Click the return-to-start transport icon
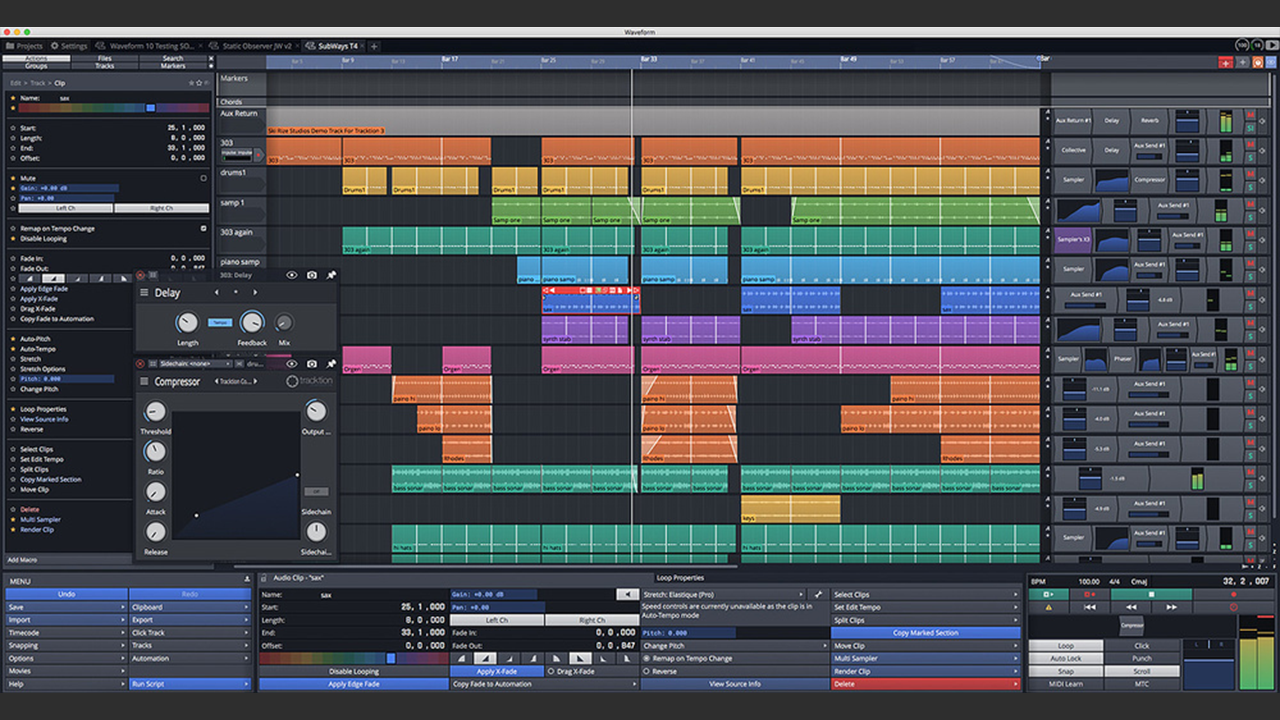This screenshot has width=1280, height=720. [x=1090, y=607]
